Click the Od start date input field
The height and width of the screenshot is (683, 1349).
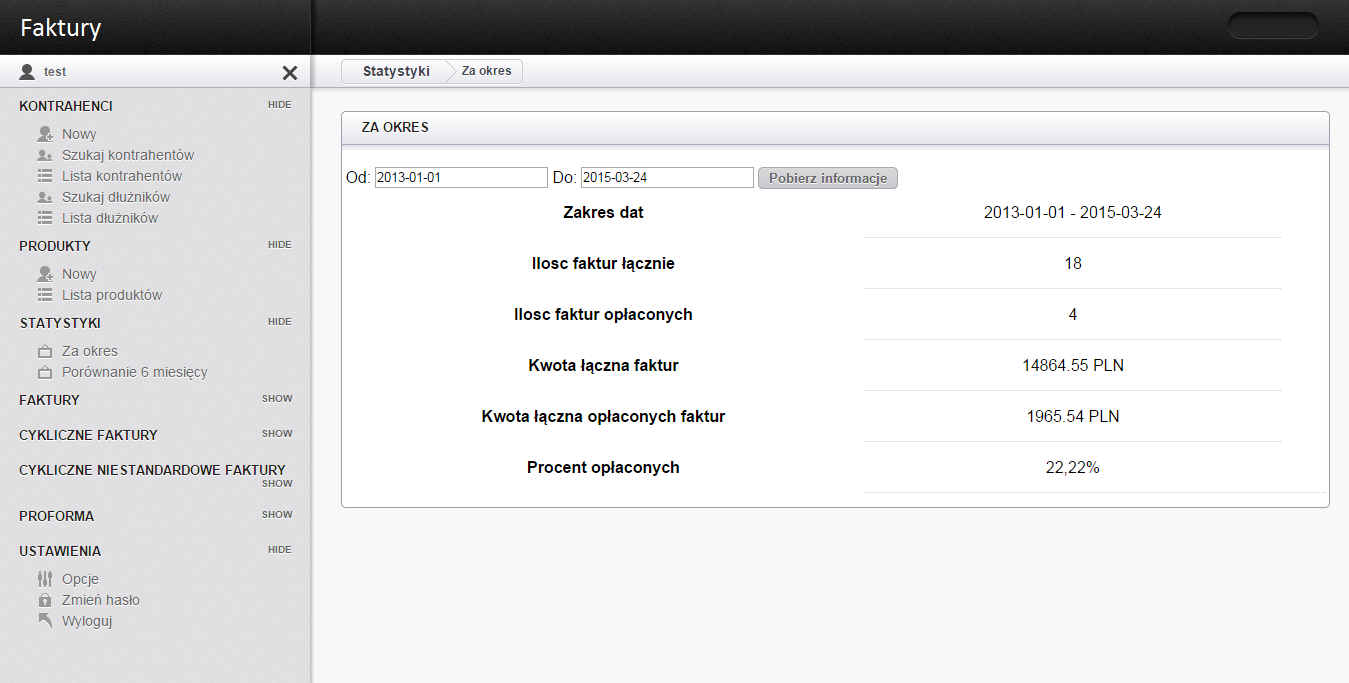coord(461,178)
